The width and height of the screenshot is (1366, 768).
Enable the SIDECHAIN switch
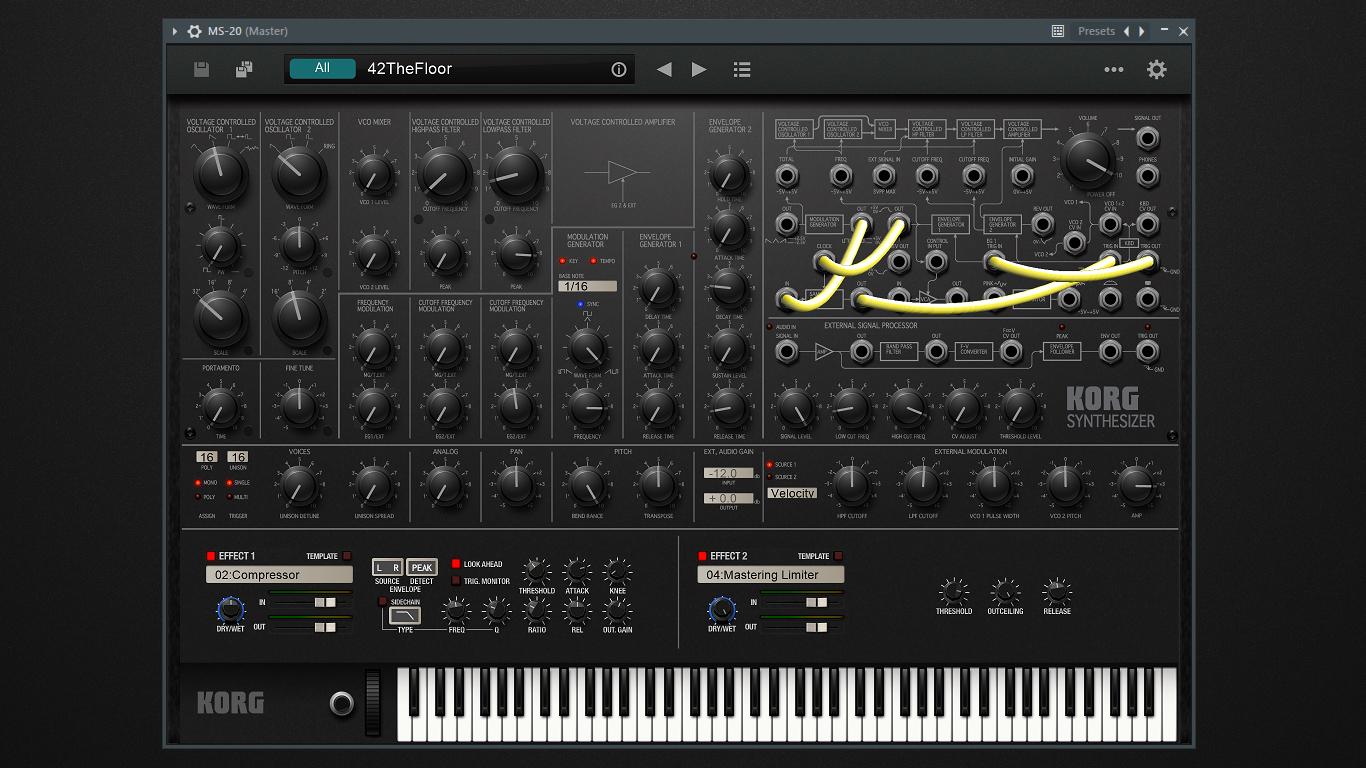382,602
